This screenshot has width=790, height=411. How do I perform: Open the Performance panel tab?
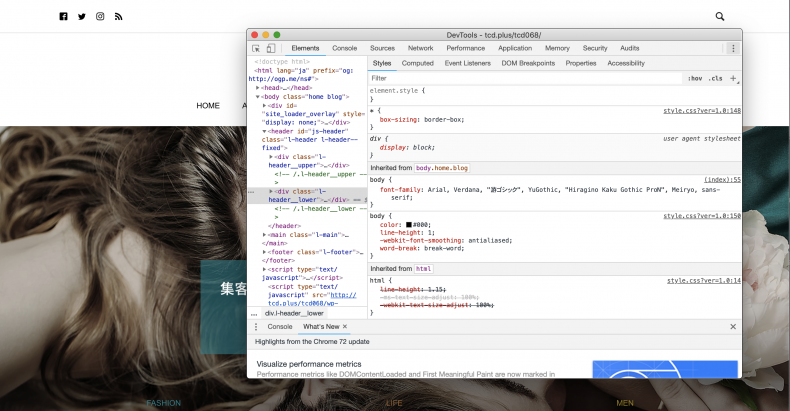pyautogui.click(x=466, y=48)
